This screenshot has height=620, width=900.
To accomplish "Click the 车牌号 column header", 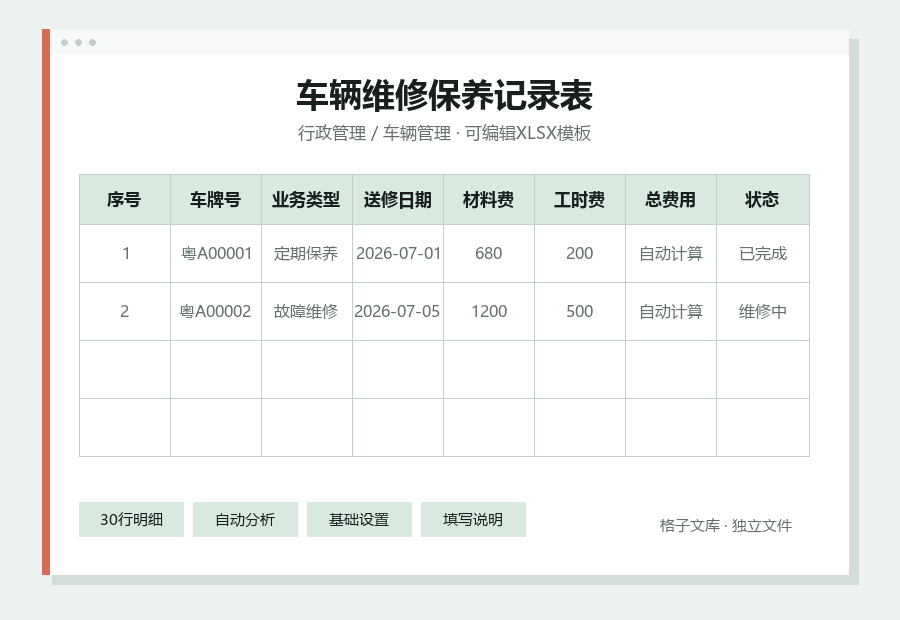I will [x=216, y=200].
